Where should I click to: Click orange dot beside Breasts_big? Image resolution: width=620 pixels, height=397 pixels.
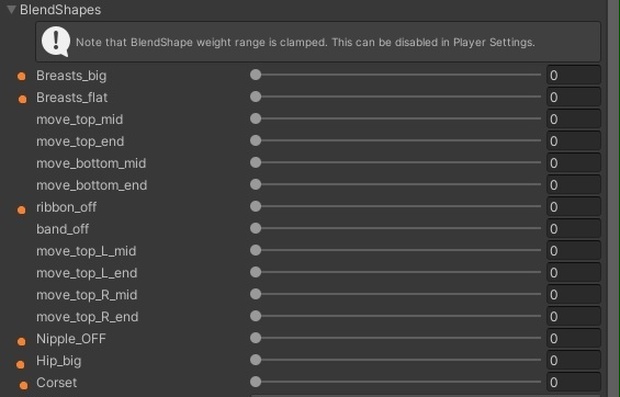point(22,76)
